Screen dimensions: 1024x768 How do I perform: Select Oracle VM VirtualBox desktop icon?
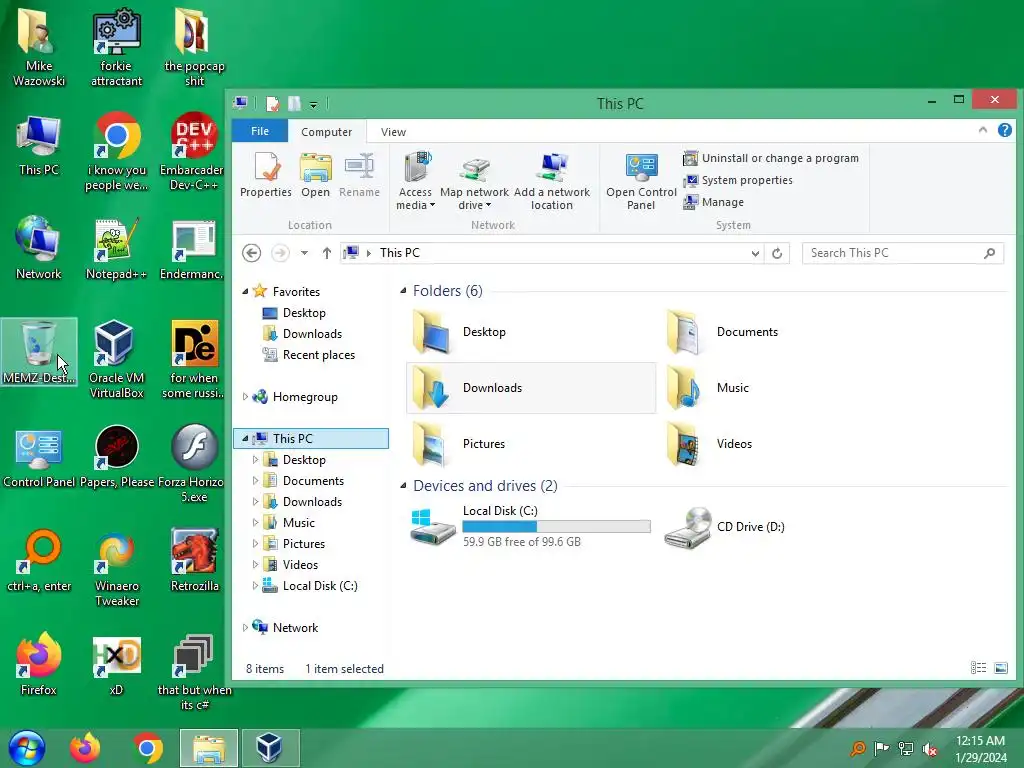click(x=116, y=359)
